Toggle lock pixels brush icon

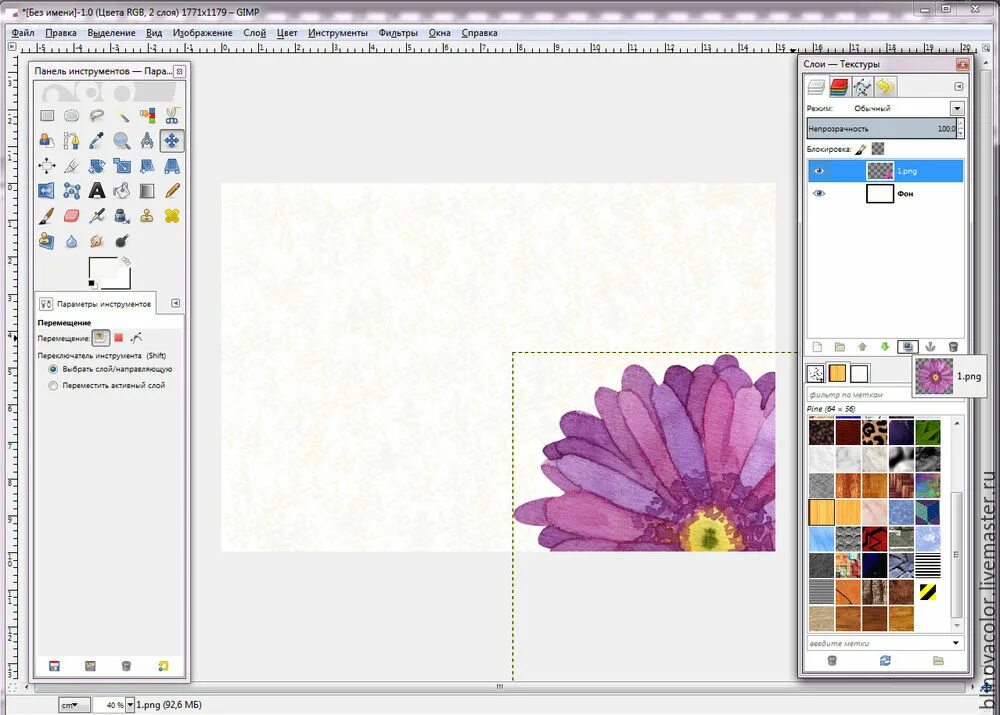pyautogui.click(x=860, y=149)
